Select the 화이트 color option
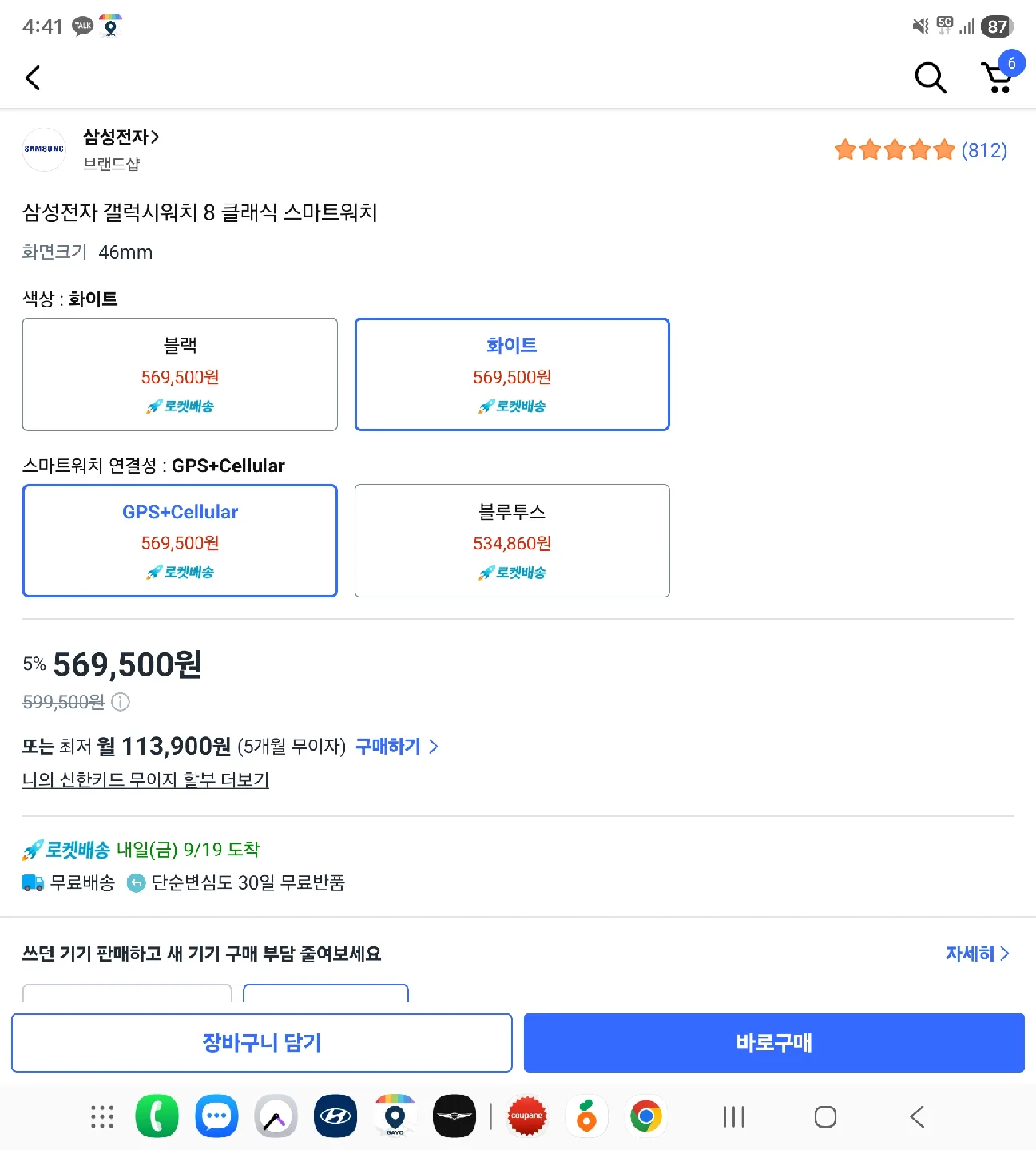Screen dimensions: 1036x1150 pos(512,375)
